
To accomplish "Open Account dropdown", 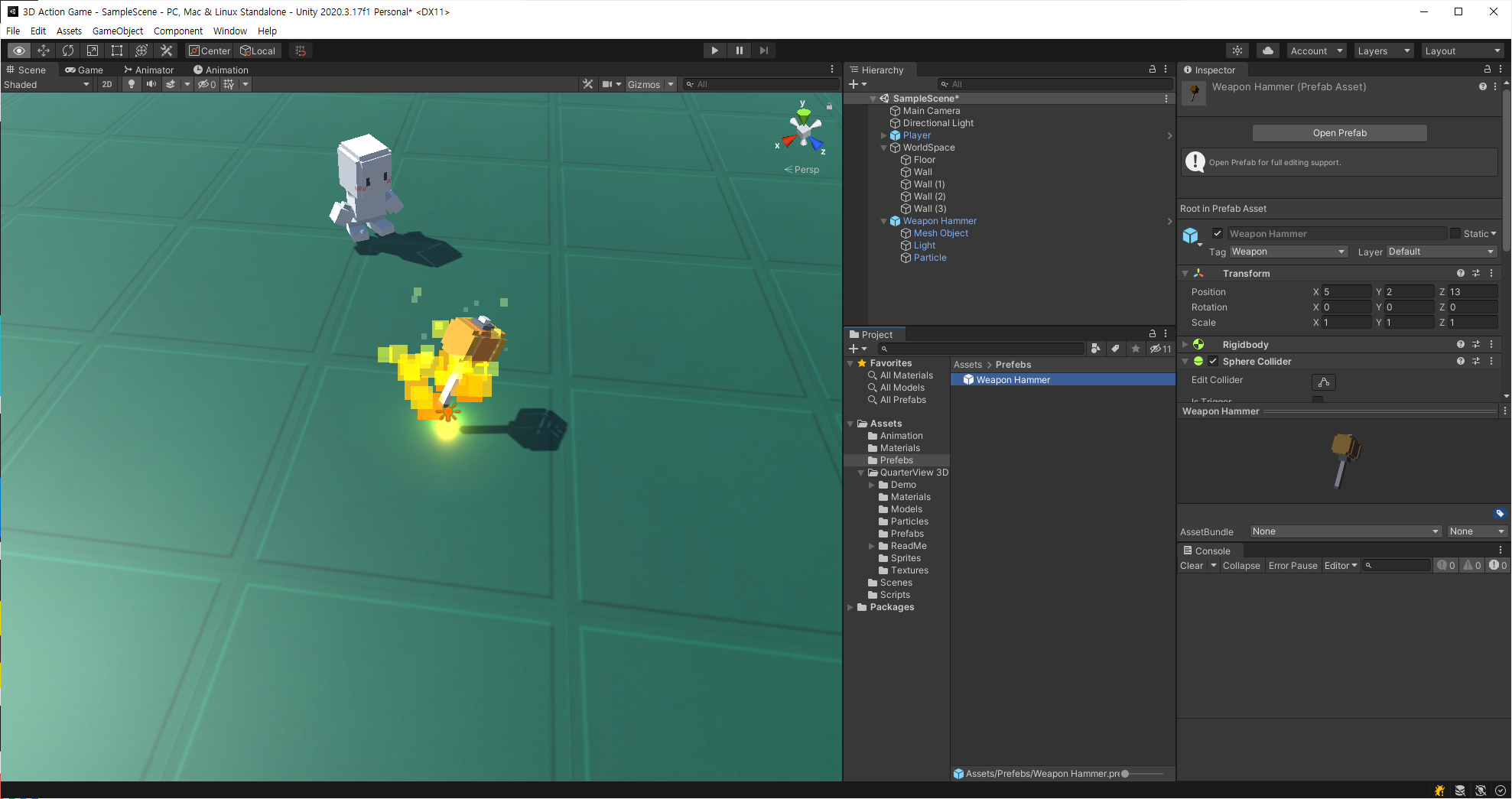I will [x=1317, y=50].
